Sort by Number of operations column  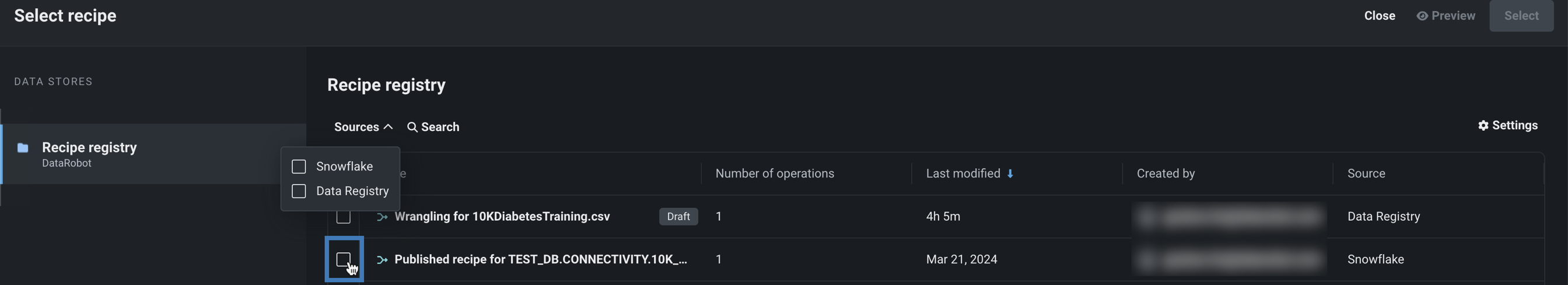774,173
